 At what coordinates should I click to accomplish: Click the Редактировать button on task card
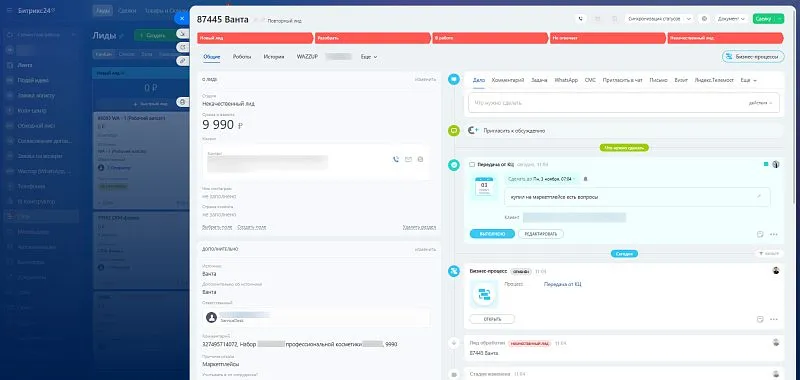click(541, 234)
